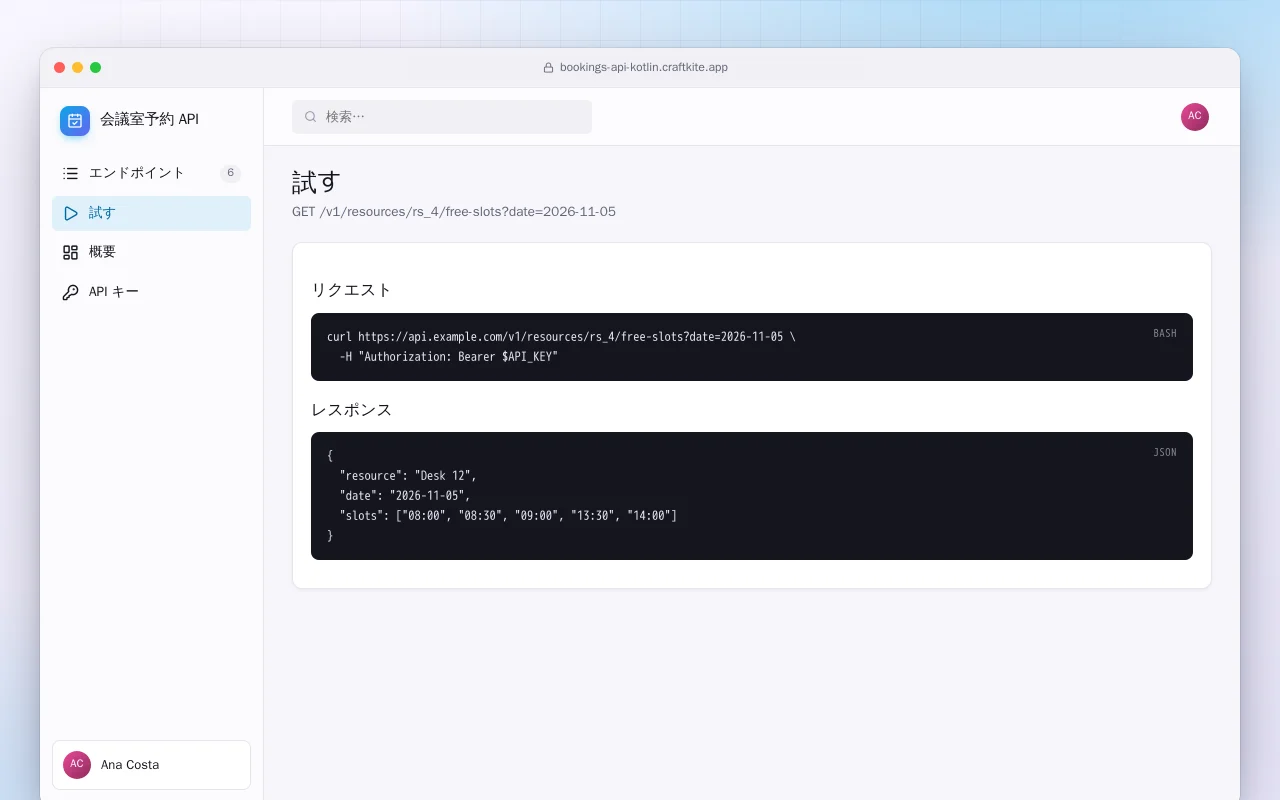The height and width of the screenshot is (800, 1280).
Task: Open the エンドポイント section
Action: (152, 173)
